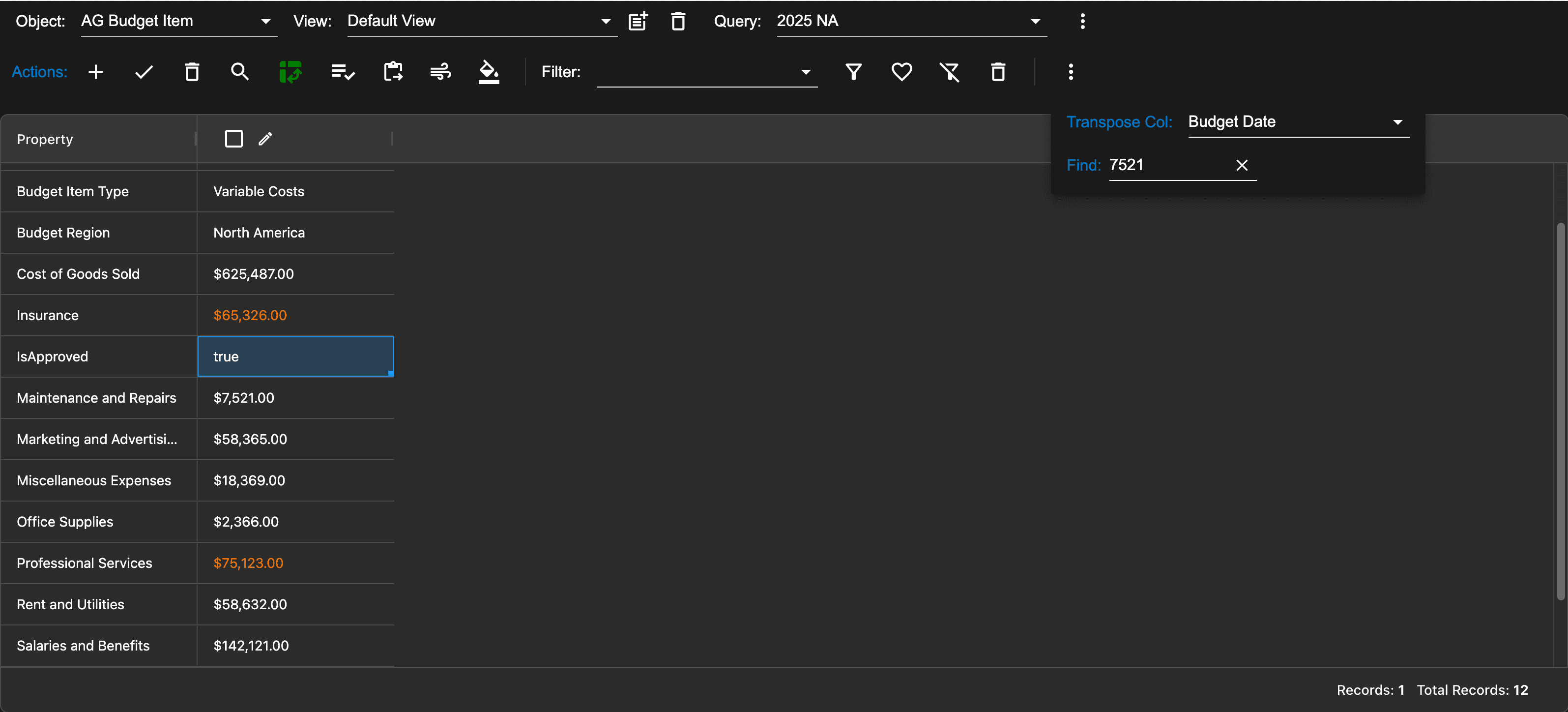Click the heart favorite filter icon
Viewport: 1568px width, 712px height.
tap(901, 72)
